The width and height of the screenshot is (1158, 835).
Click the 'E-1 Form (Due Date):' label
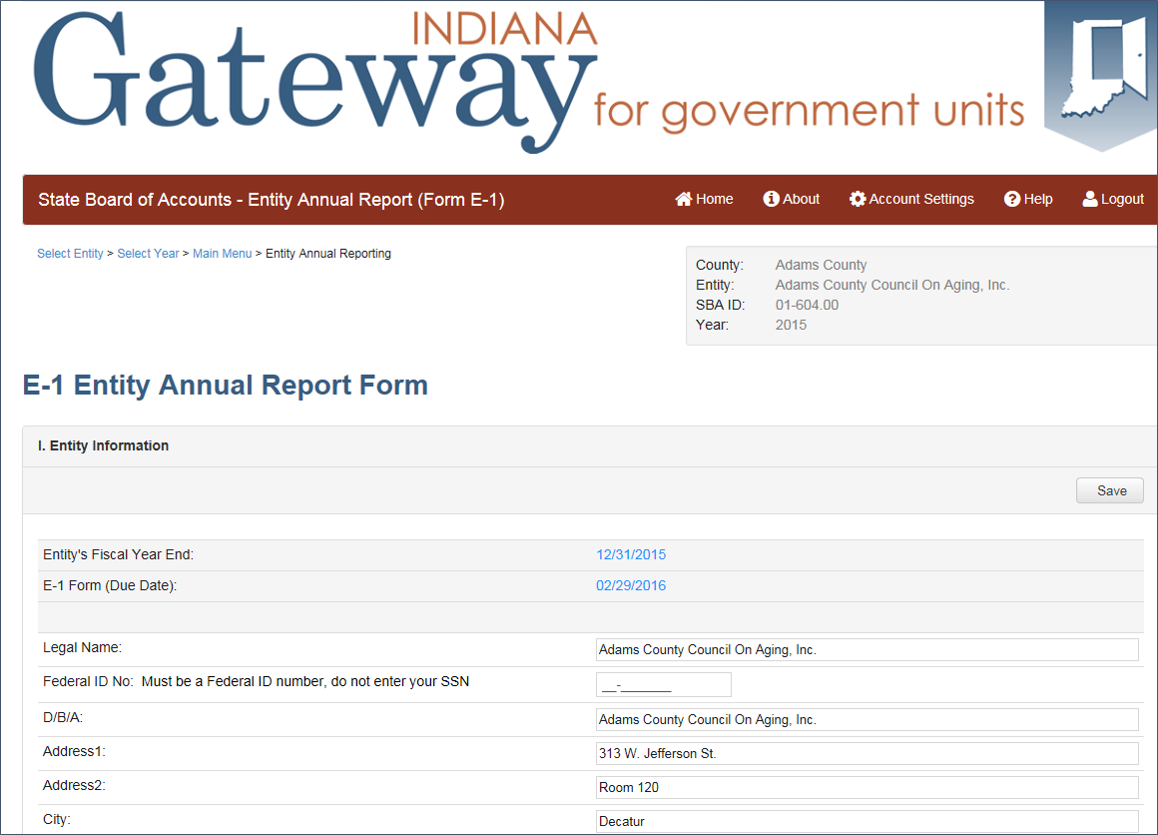coord(110,585)
